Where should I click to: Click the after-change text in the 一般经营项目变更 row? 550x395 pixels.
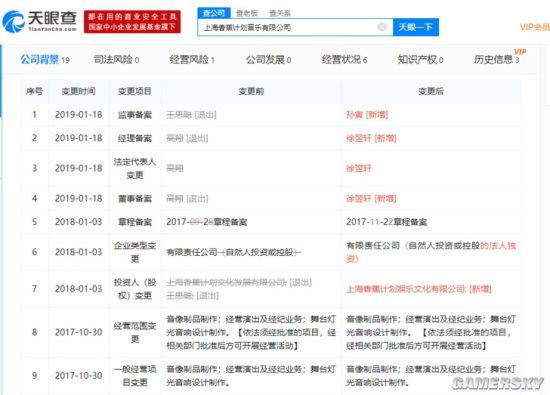tap(431, 376)
